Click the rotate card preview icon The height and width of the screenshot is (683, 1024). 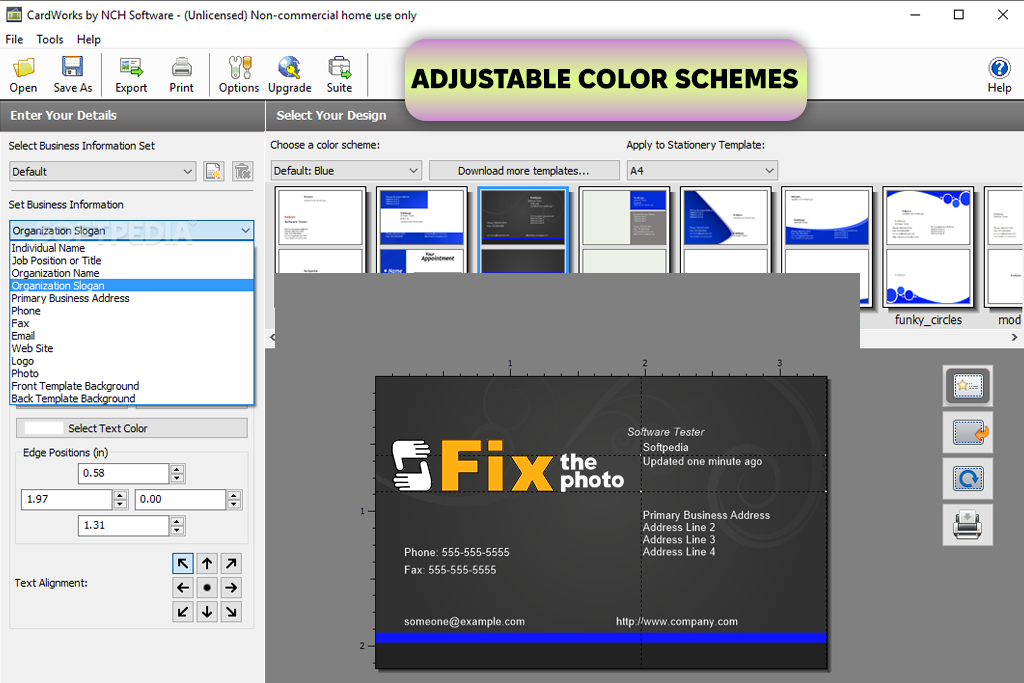coord(968,479)
